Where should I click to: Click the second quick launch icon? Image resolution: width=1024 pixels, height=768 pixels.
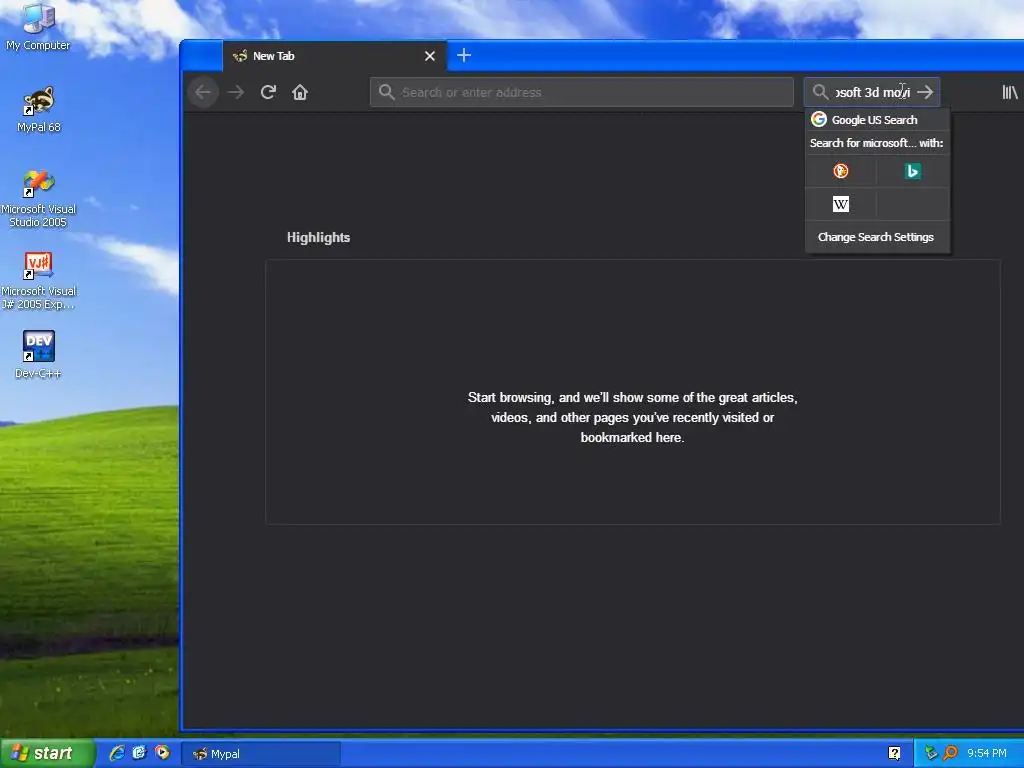139,753
